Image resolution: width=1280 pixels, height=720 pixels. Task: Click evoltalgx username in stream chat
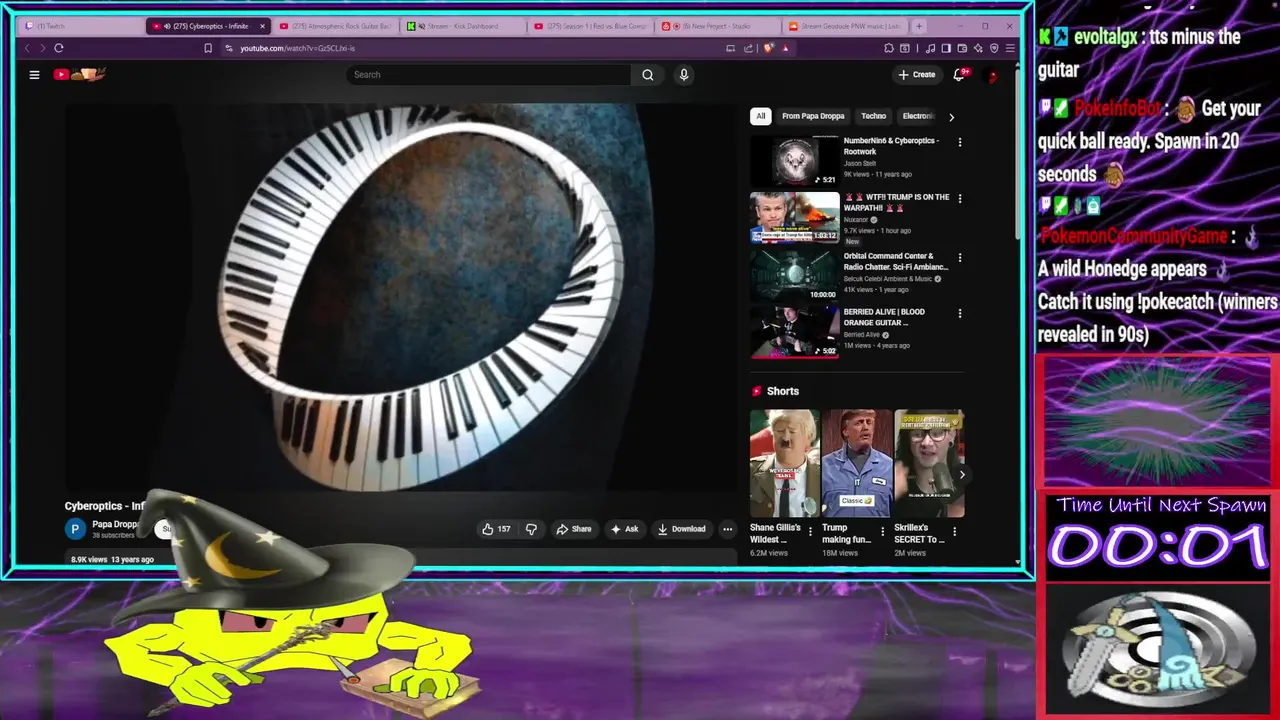[x=1108, y=37]
